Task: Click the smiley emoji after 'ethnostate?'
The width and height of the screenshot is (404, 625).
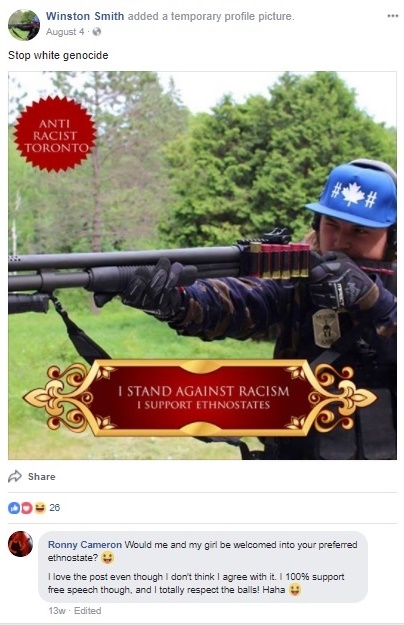Action: [x=106, y=558]
